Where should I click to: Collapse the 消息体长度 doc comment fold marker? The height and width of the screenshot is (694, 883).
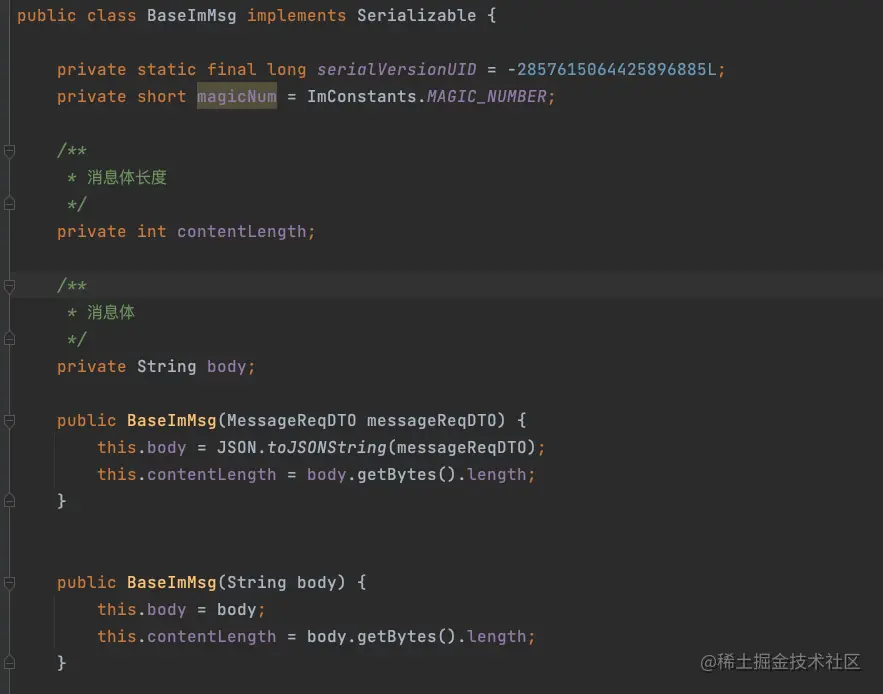[9, 151]
